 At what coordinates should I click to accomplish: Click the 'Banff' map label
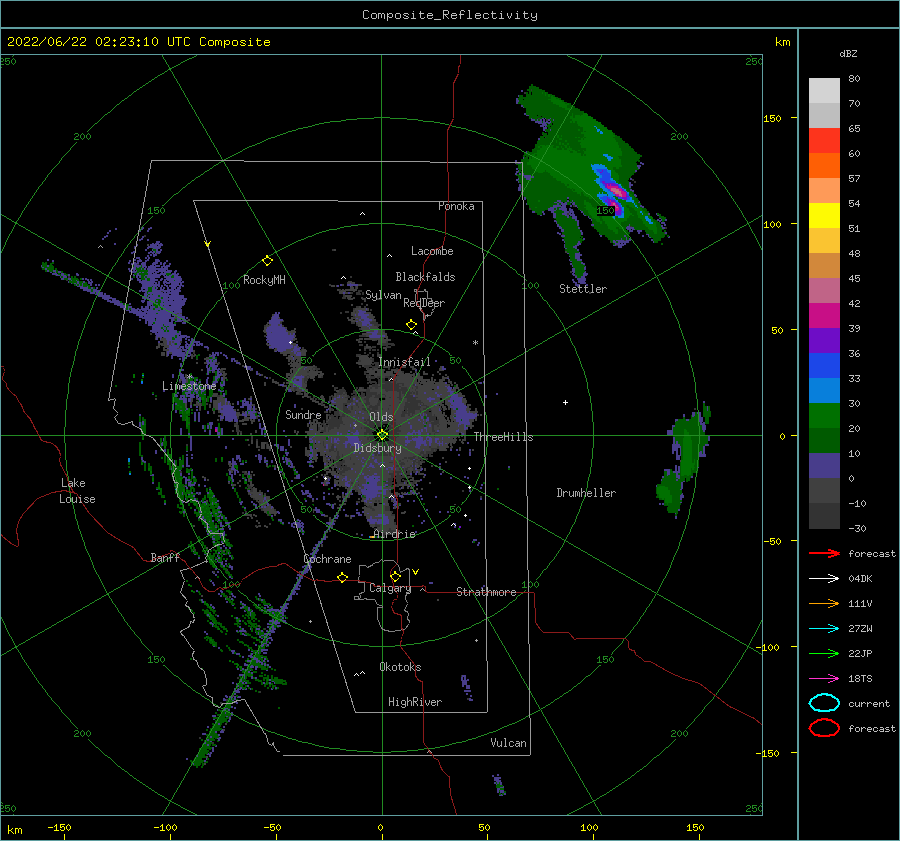pyautogui.click(x=165, y=557)
